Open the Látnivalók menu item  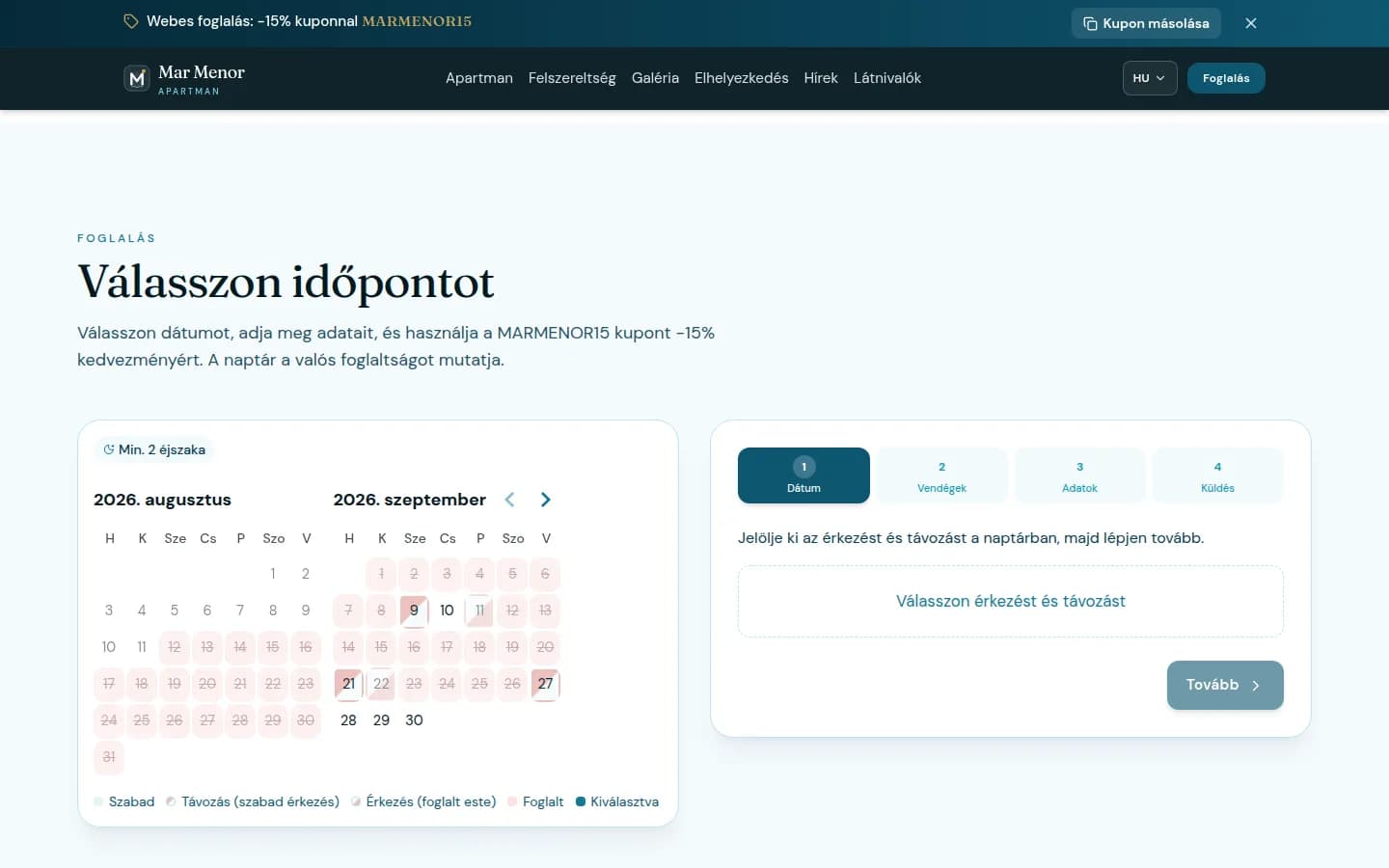tap(887, 78)
